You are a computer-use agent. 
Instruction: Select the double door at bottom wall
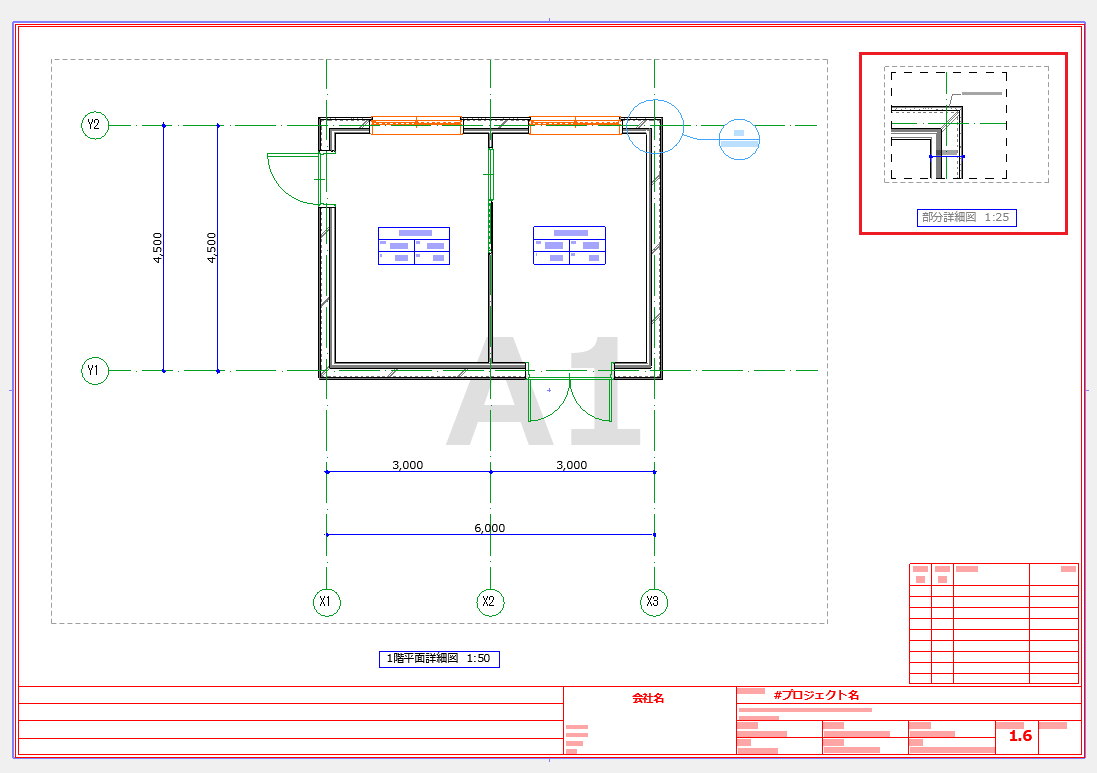click(570, 397)
